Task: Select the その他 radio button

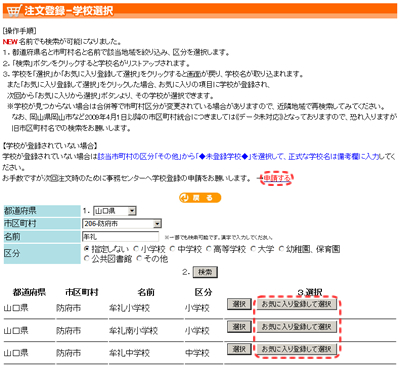Action: coord(139,259)
